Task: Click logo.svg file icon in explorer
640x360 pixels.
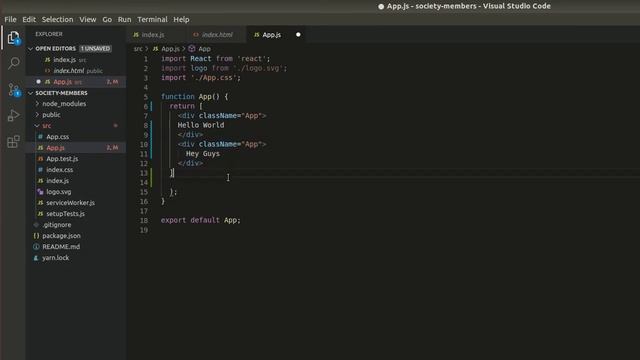Action: 40,192
